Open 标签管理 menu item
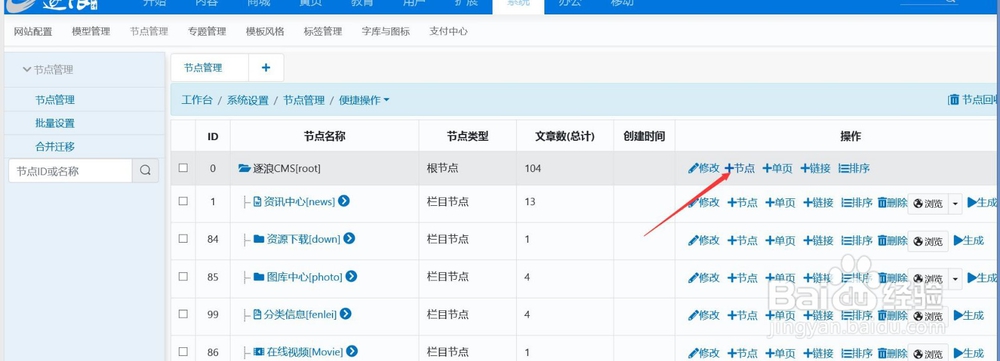1000x361 pixels. click(x=323, y=31)
